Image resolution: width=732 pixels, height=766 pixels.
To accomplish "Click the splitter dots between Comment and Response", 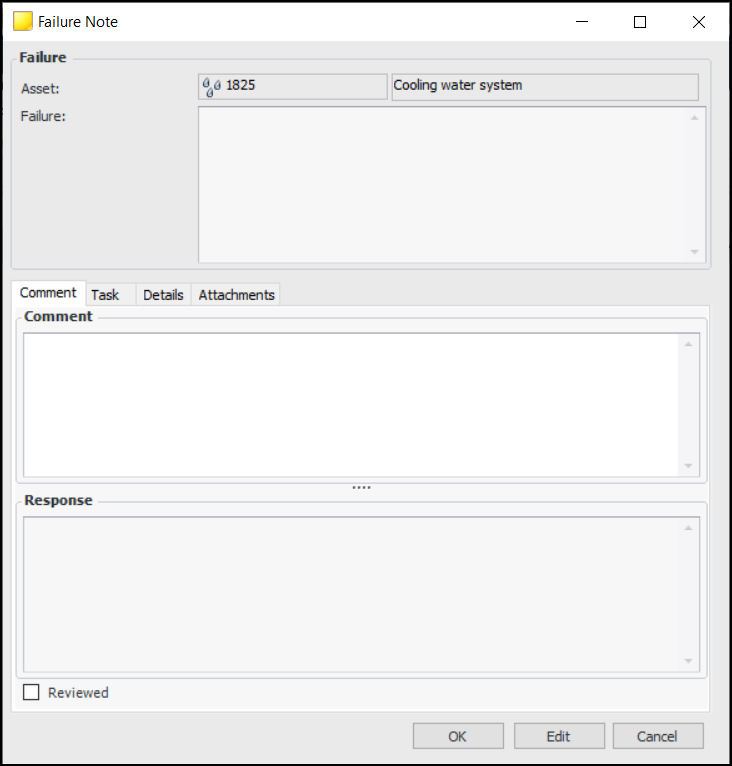I will (362, 488).
